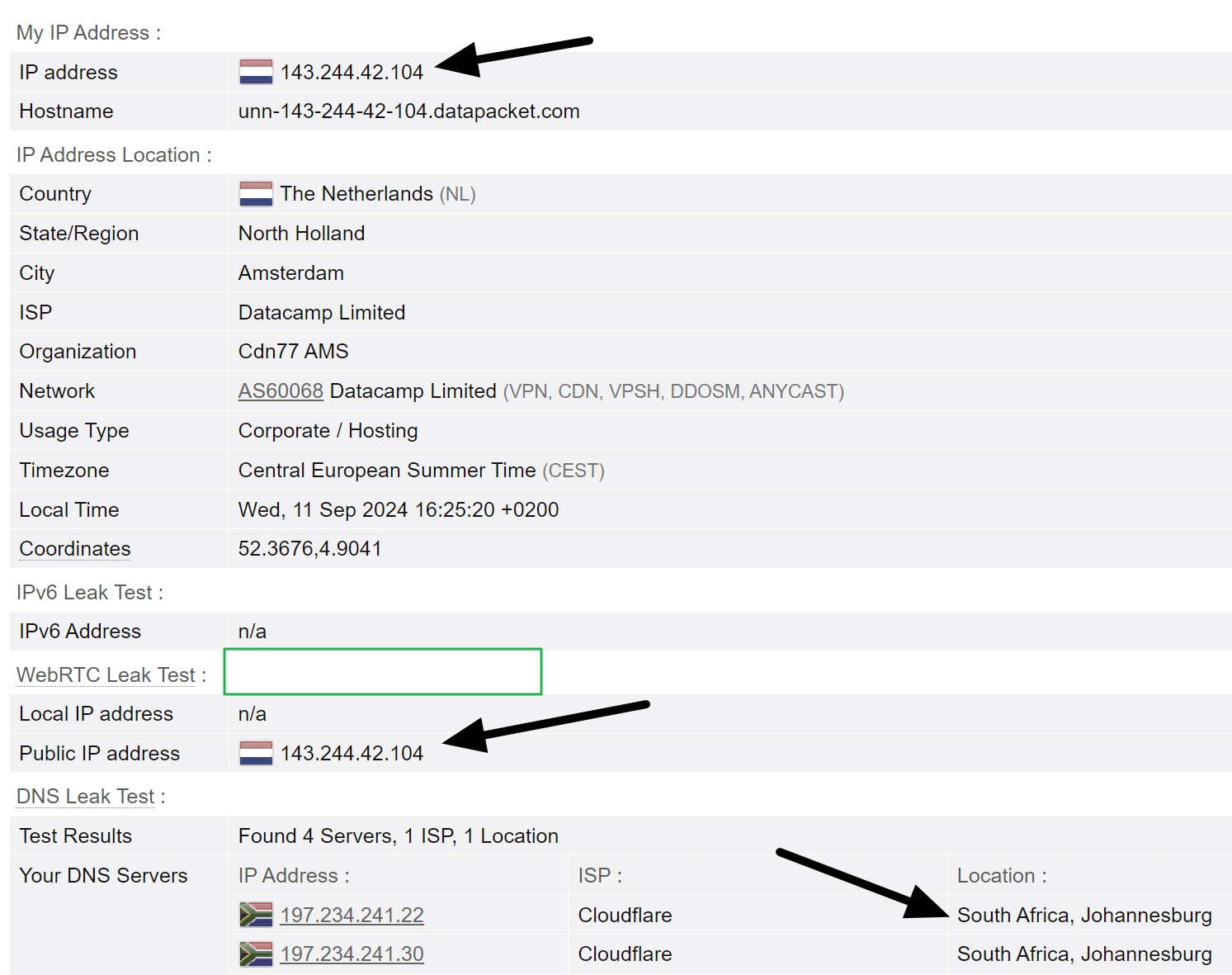Select the Test Results row showing Found 4 Servers
Screen dimensions: 1232x975
tap(397, 835)
